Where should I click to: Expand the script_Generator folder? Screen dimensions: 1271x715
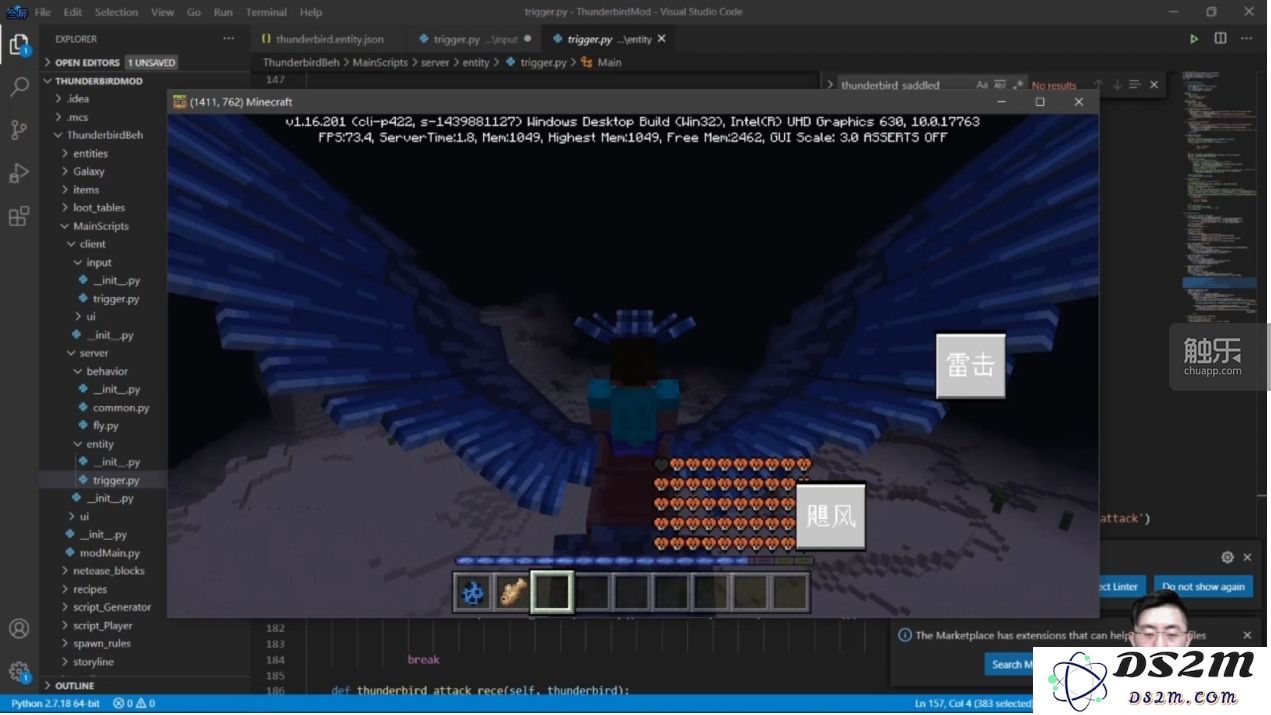pyautogui.click(x=112, y=607)
